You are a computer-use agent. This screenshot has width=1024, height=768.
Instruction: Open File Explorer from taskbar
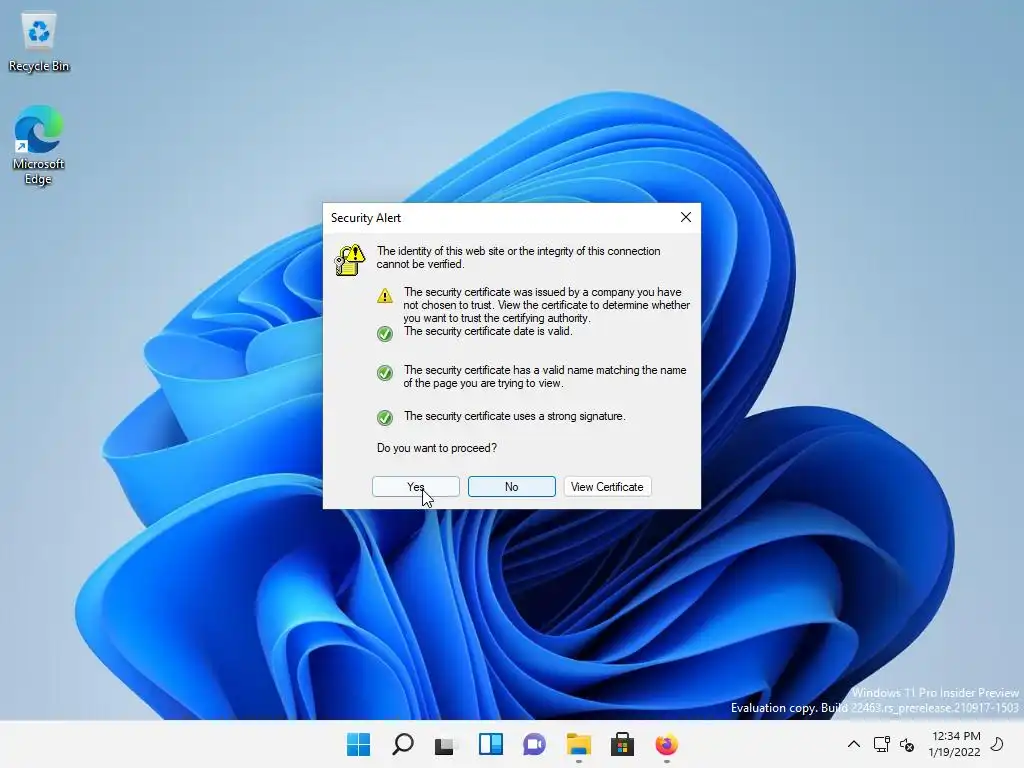[x=579, y=744]
